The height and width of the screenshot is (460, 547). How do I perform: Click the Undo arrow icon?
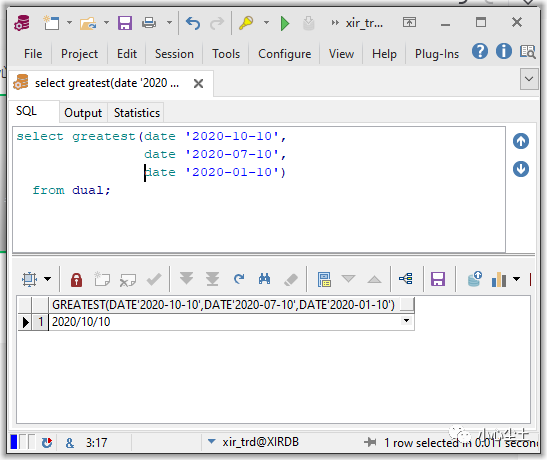pyautogui.click(x=193, y=23)
